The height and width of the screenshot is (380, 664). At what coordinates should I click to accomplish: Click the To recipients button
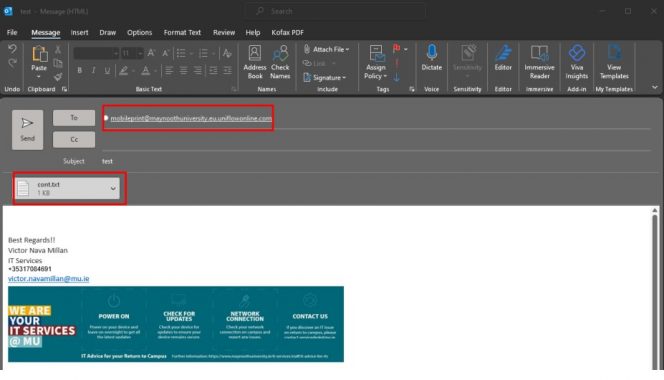tap(74, 118)
